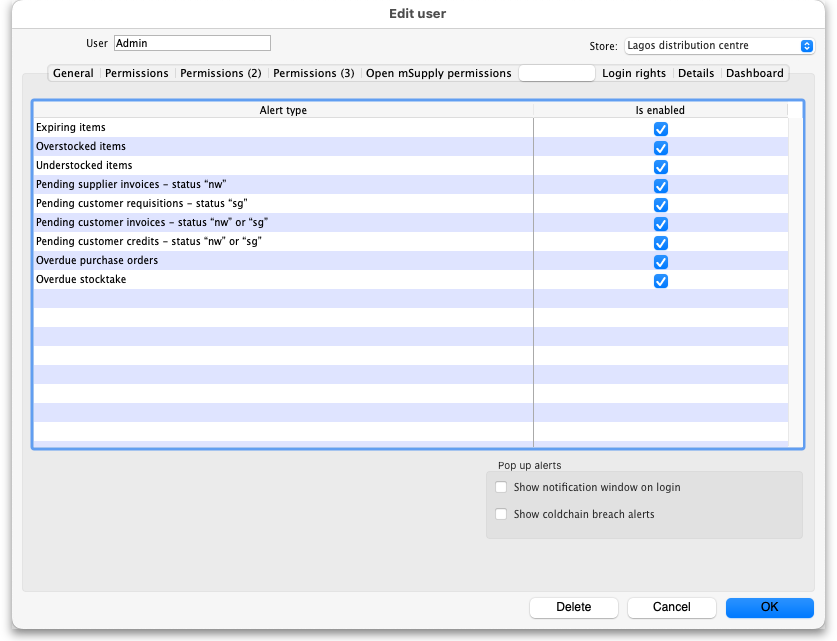Open the Store dropdown menu
The width and height of the screenshot is (837, 641).
point(719,46)
